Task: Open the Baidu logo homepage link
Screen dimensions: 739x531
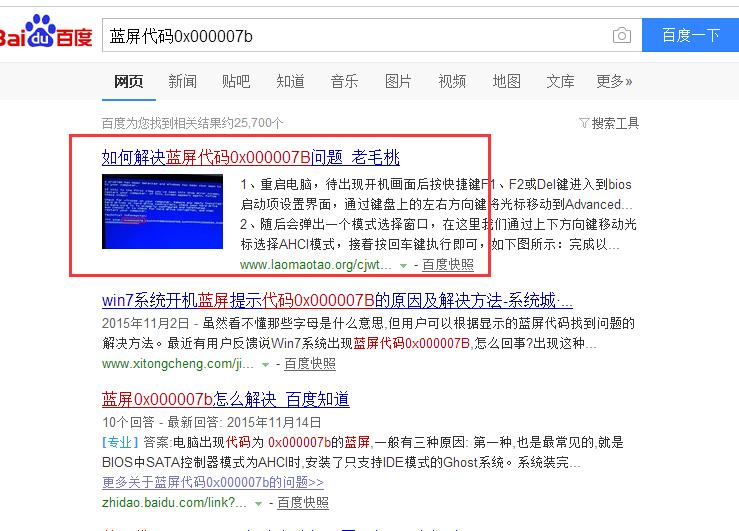Action: (46, 32)
